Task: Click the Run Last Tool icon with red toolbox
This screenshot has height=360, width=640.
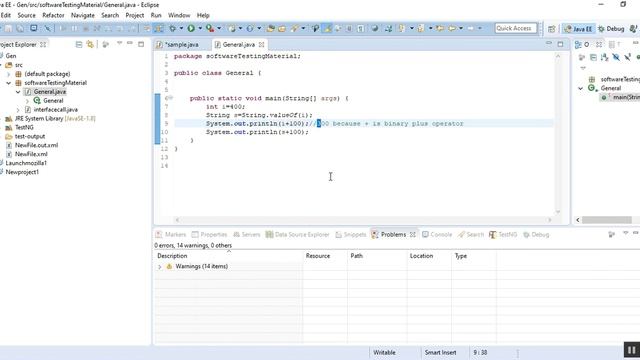Action: point(209,28)
